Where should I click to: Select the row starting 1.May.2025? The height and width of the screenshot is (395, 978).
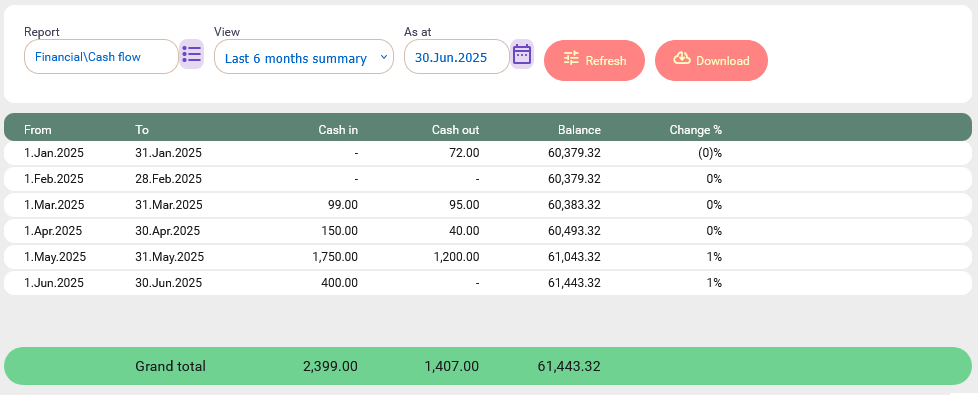tap(488, 256)
